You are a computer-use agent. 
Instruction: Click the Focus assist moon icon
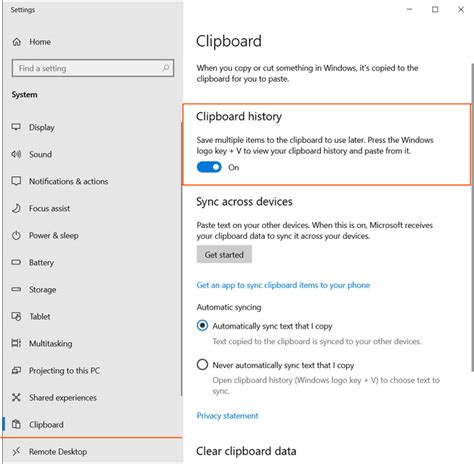click(x=16, y=208)
